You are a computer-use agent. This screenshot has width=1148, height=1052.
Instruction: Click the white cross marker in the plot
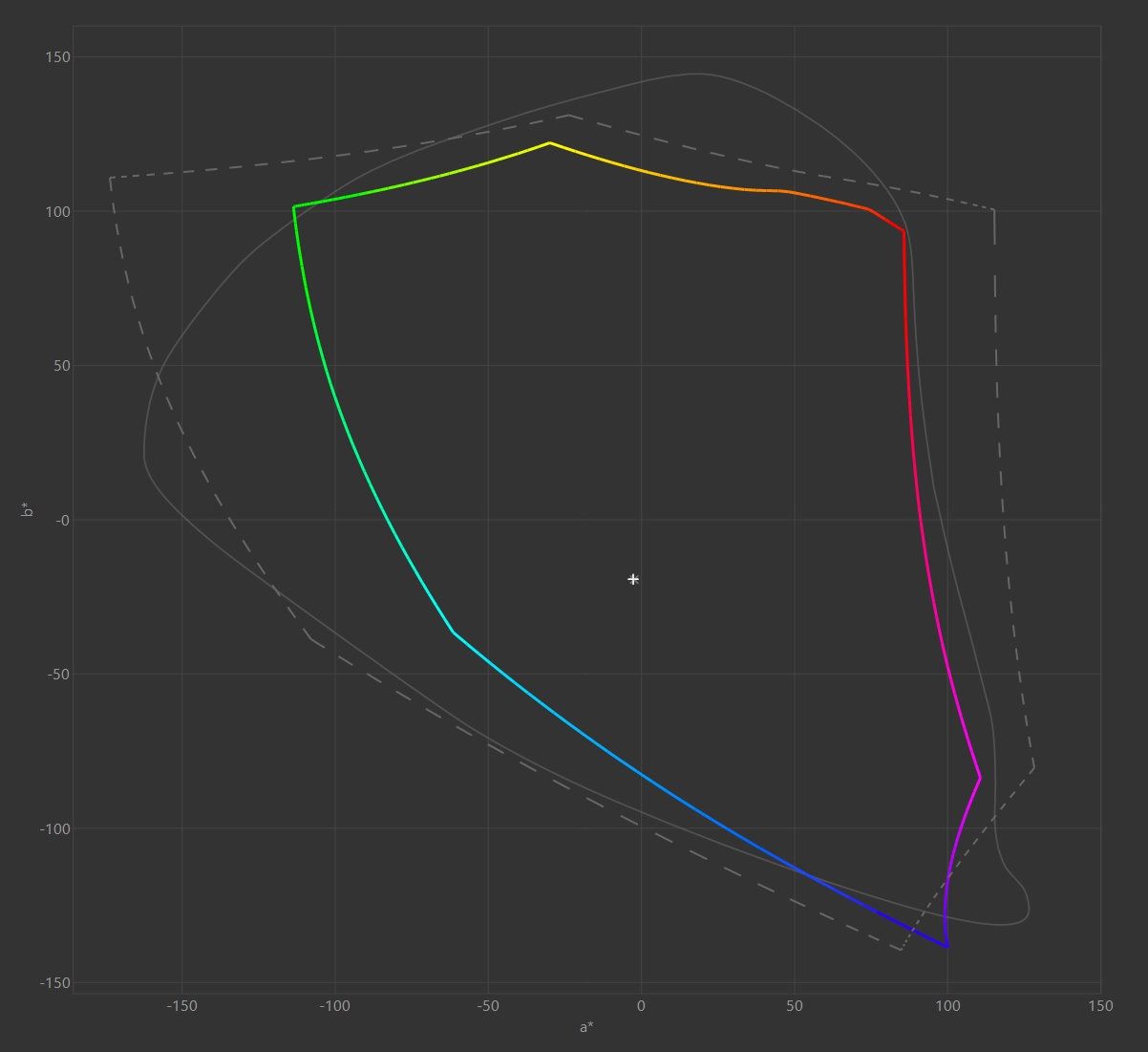point(633,579)
